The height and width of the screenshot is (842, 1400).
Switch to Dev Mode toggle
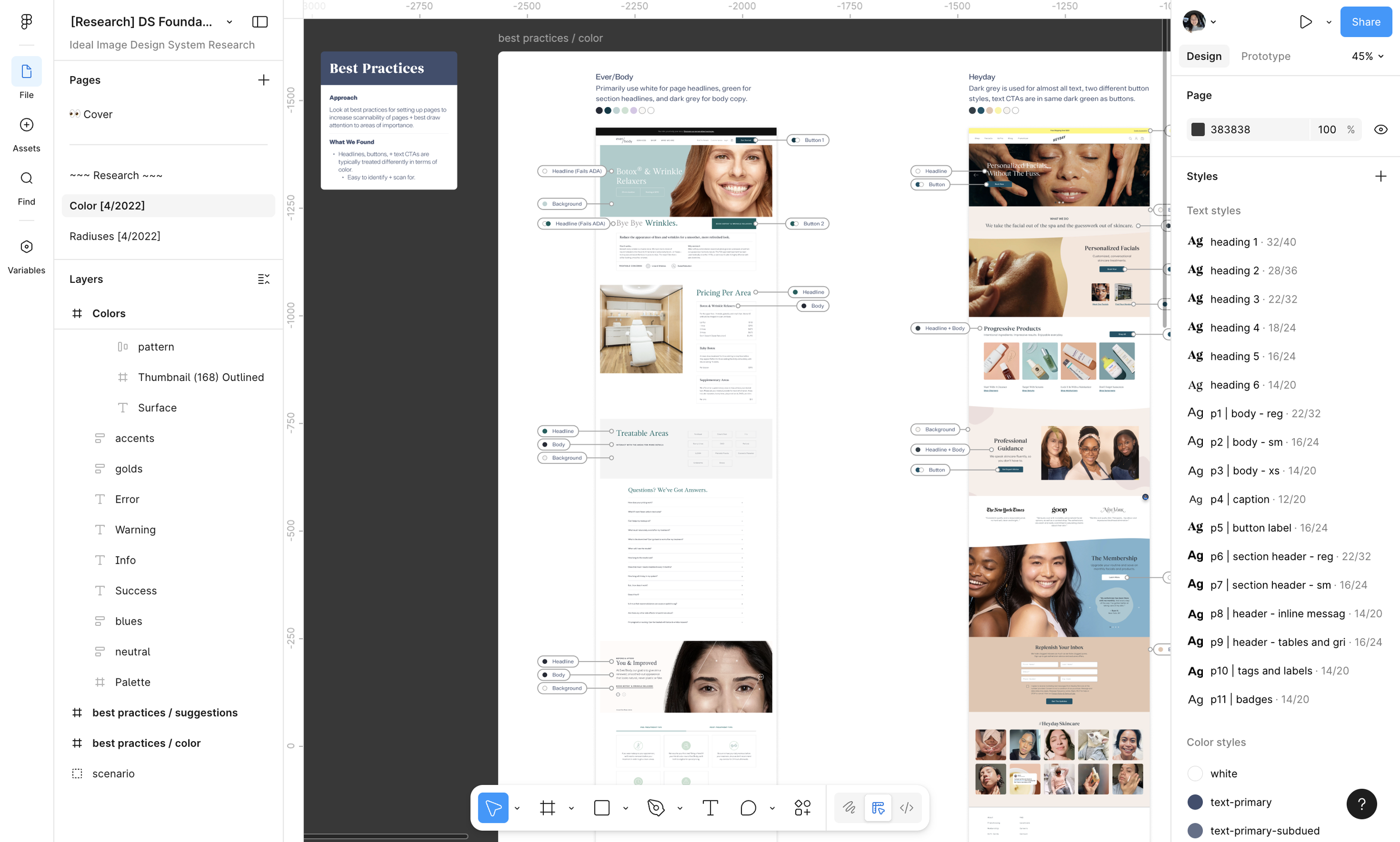906,807
